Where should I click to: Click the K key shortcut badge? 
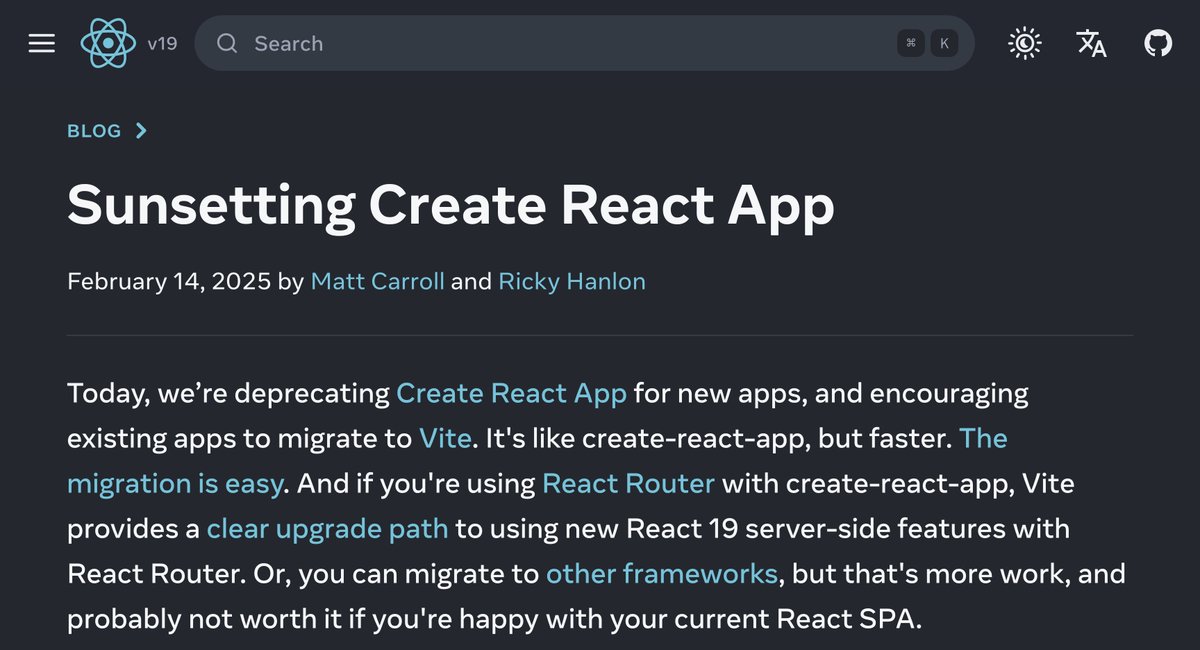(944, 43)
